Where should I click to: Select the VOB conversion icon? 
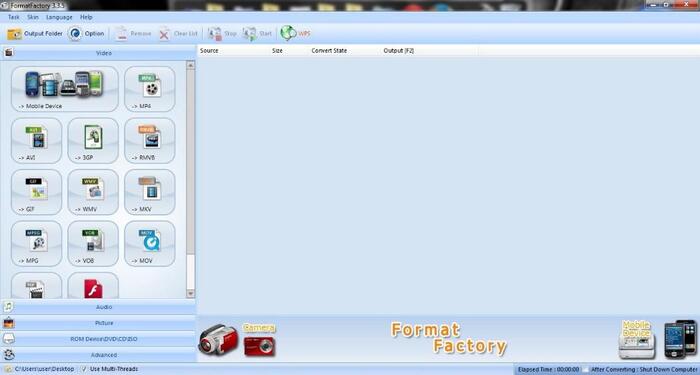(93, 243)
